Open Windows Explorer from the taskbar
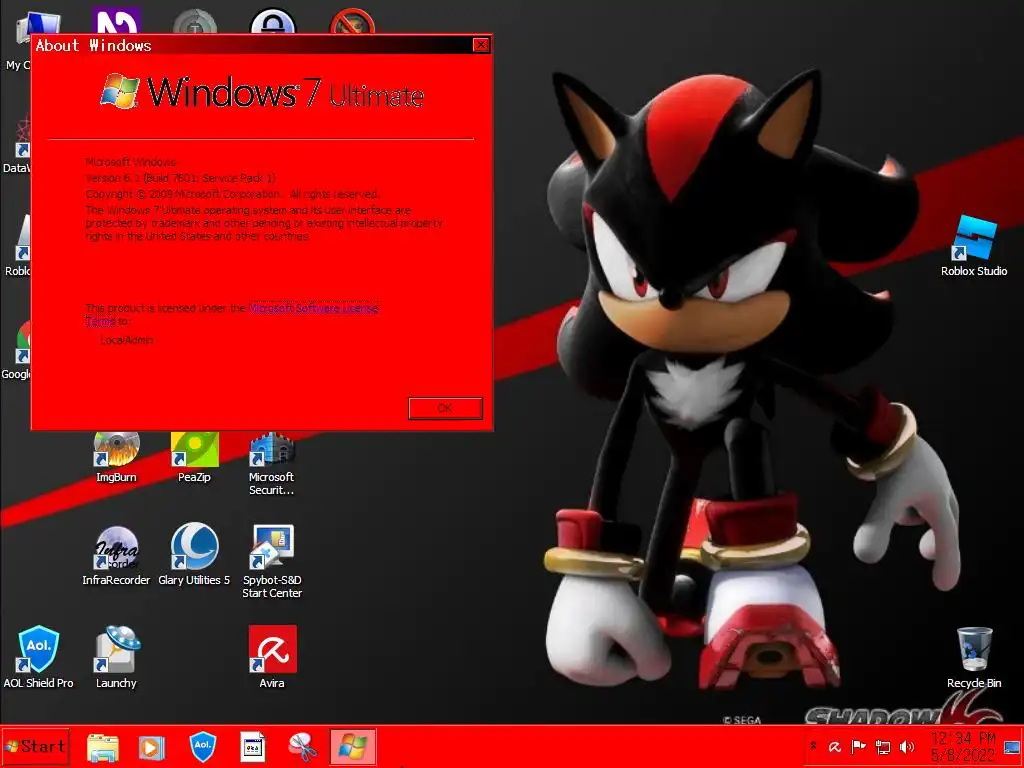Image resolution: width=1024 pixels, height=768 pixels. (x=103, y=746)
